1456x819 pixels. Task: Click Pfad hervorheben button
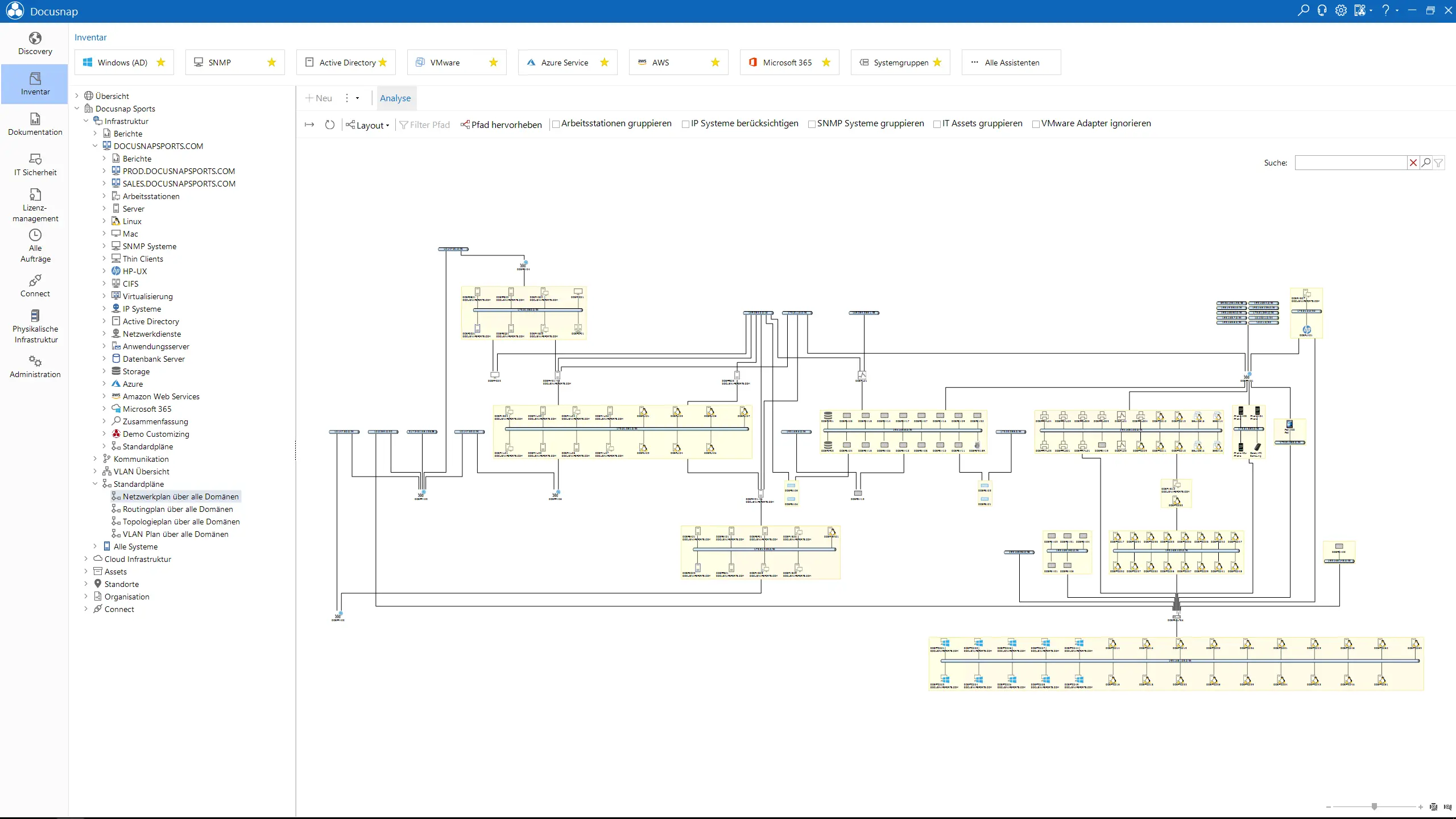pos(501,125)
